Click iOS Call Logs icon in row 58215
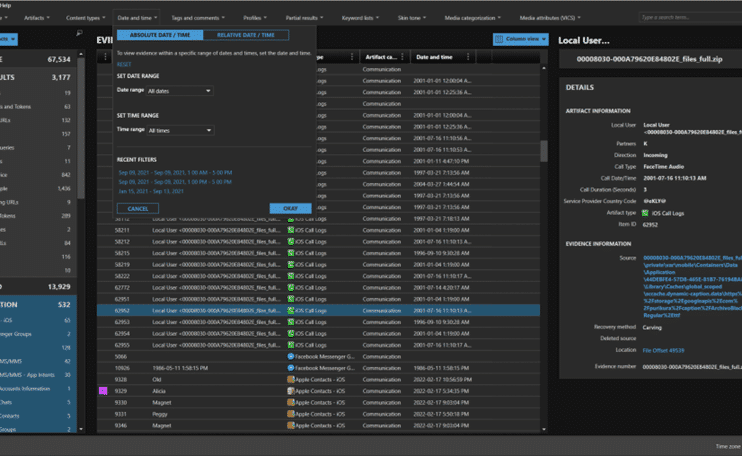 291,253
